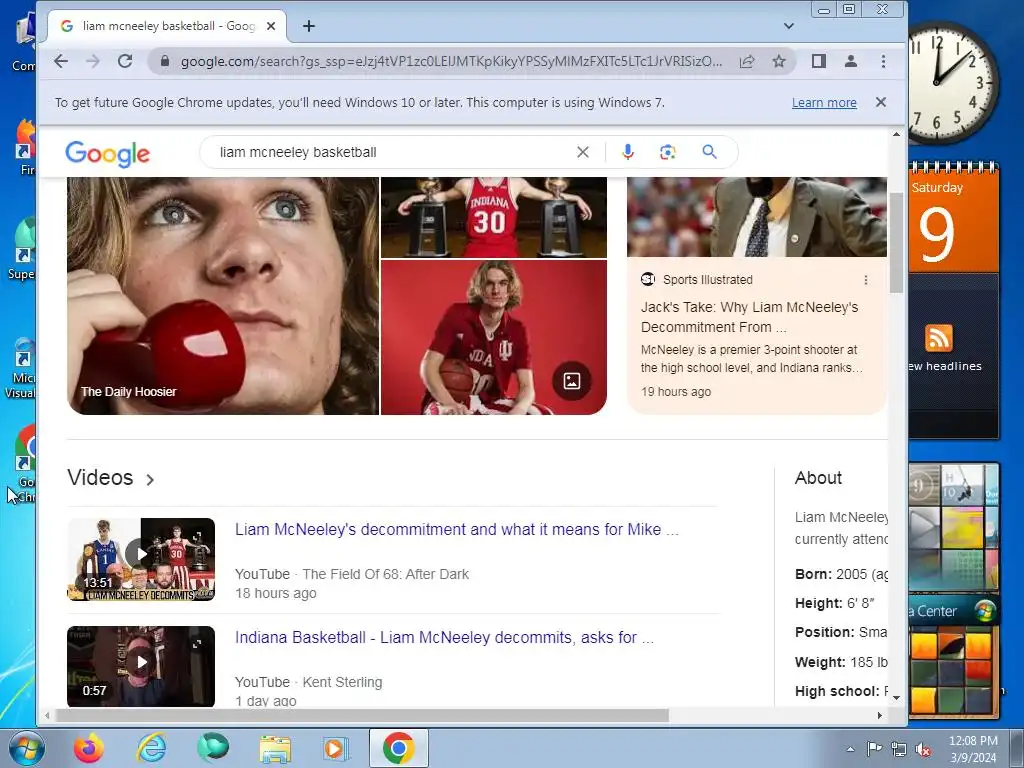Reload the Google search page
The height and width of the screenshot is (768, 1024).
coord(125,61)
